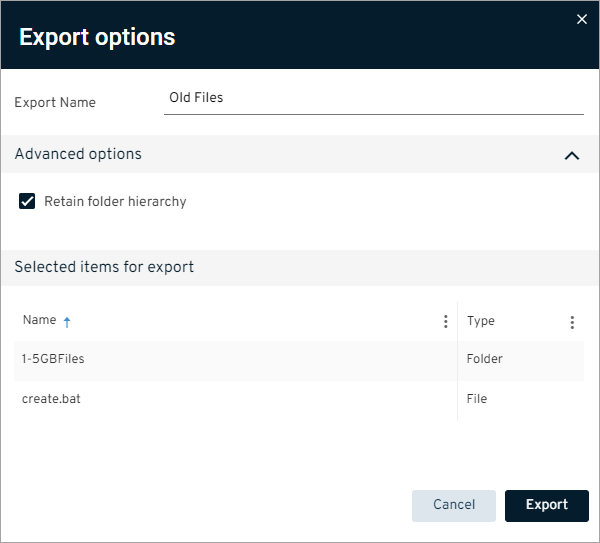This screenshot has width=600, height=543.
Task: Select the 1-5GBFiles row
Action: click(299, 360)
